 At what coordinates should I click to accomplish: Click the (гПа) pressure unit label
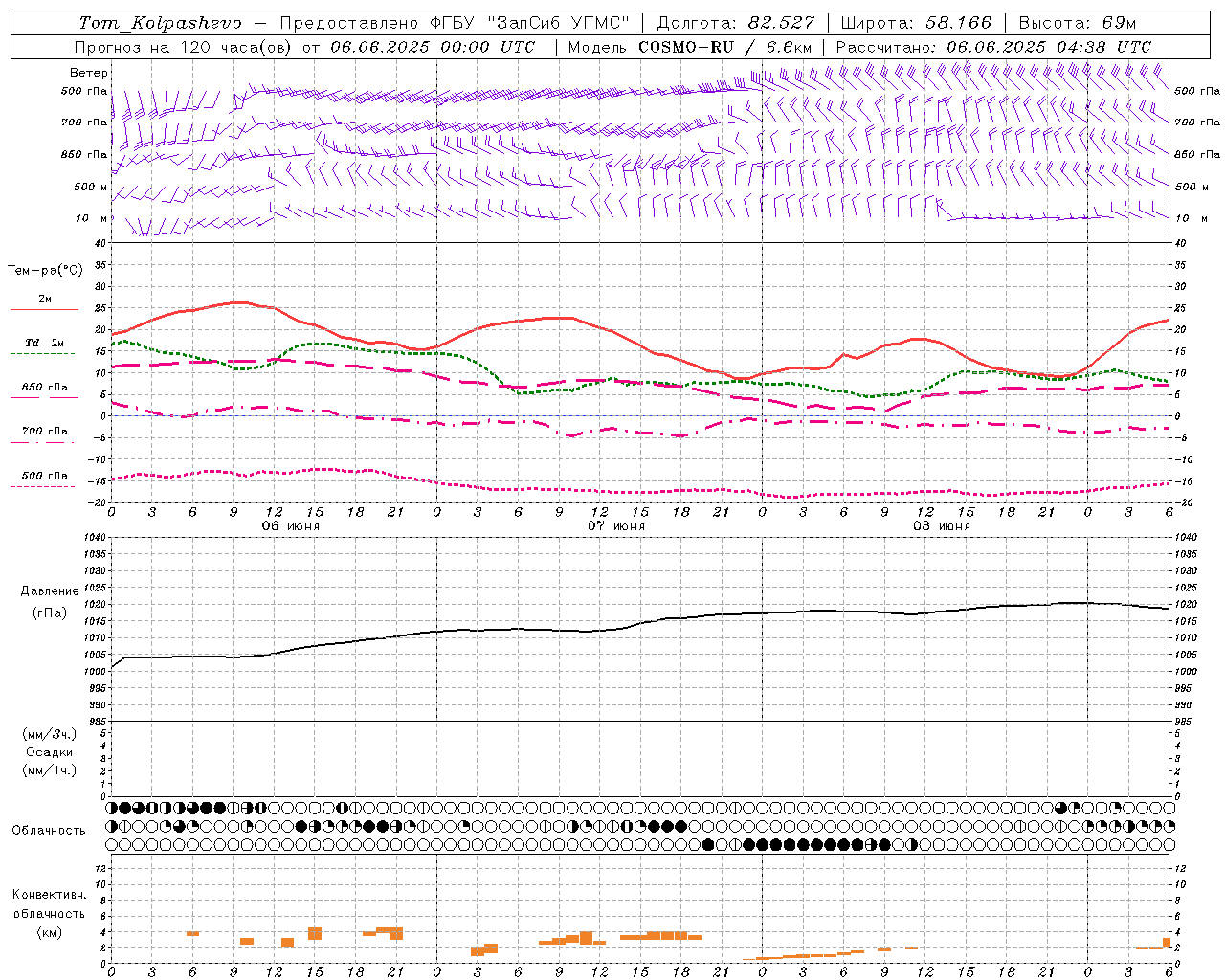point(50,613)
